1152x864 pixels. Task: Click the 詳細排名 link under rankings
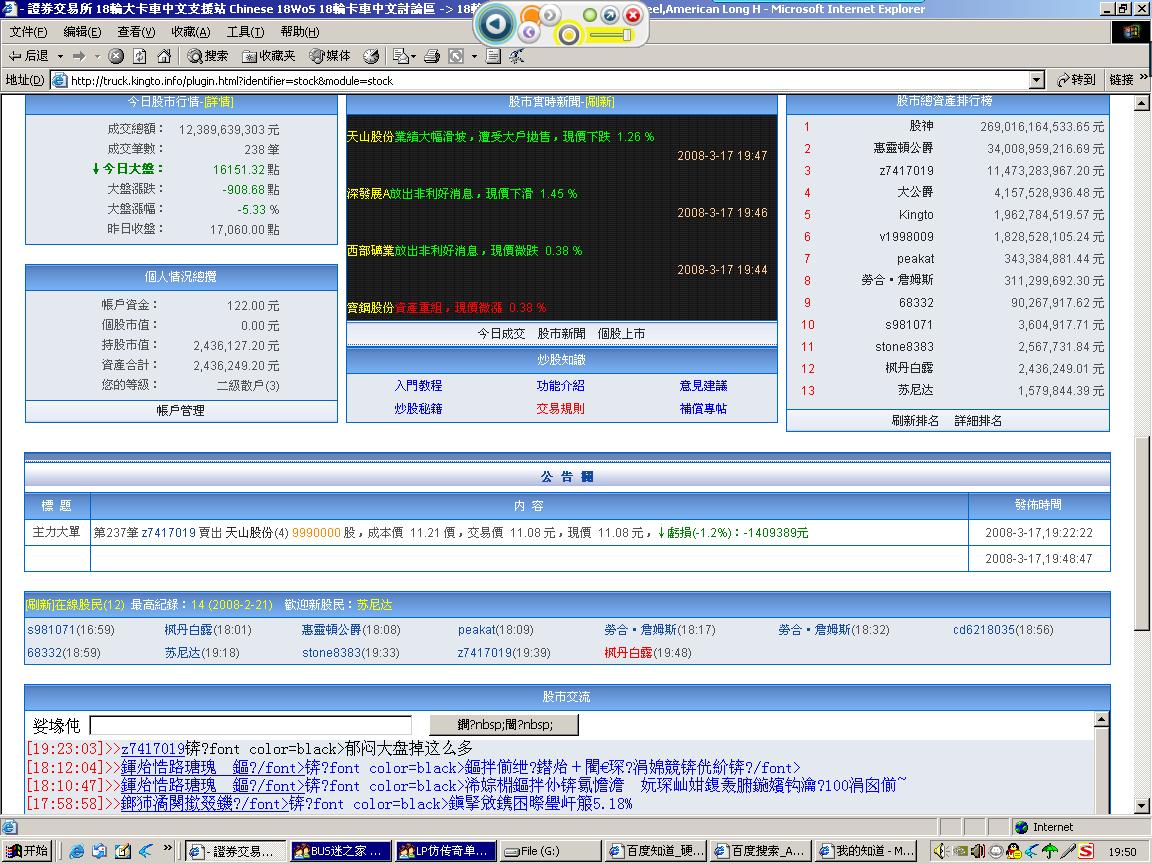click(x=978, y=421)
